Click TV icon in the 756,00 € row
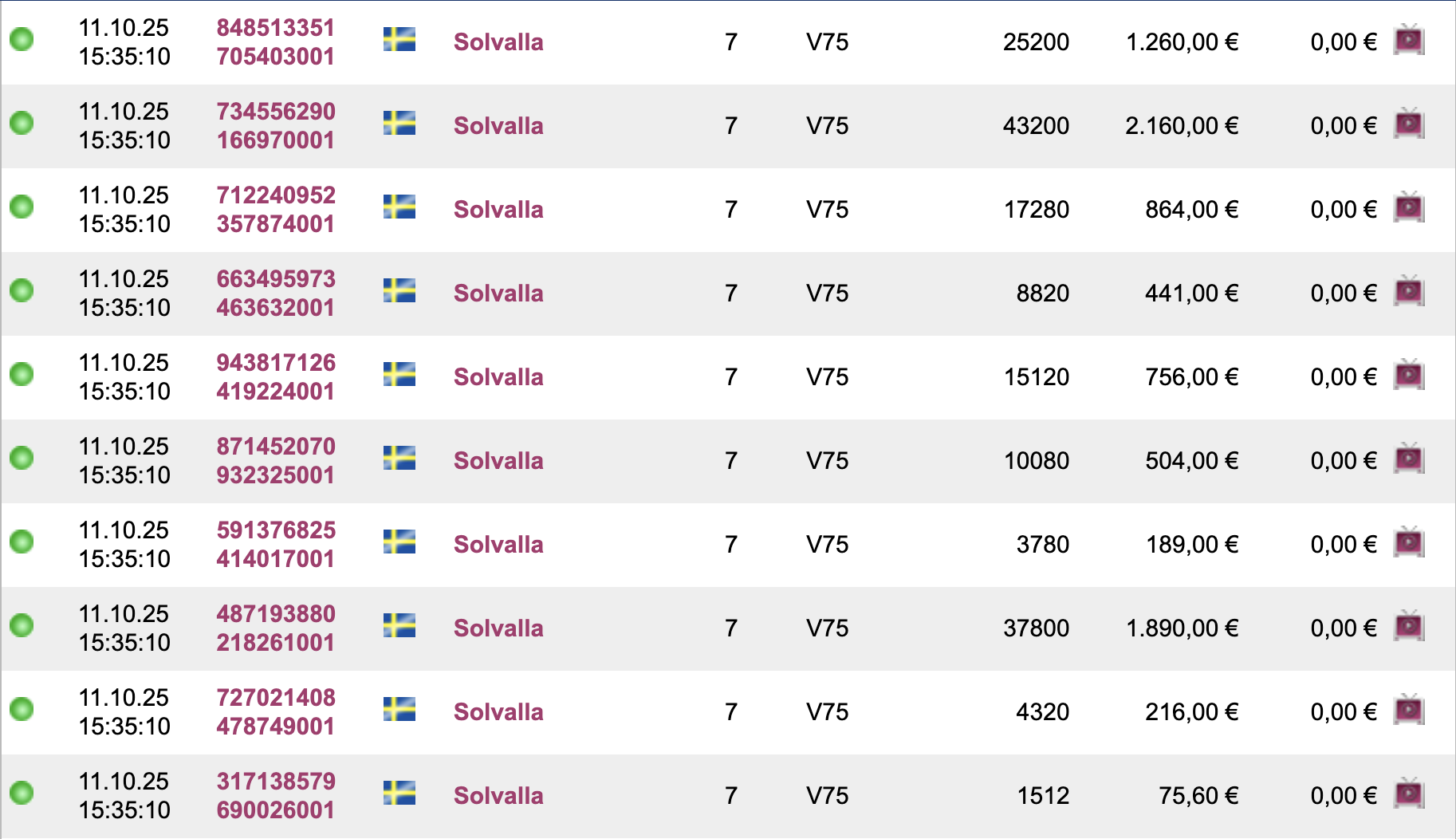 click(x=1409, y=376)
